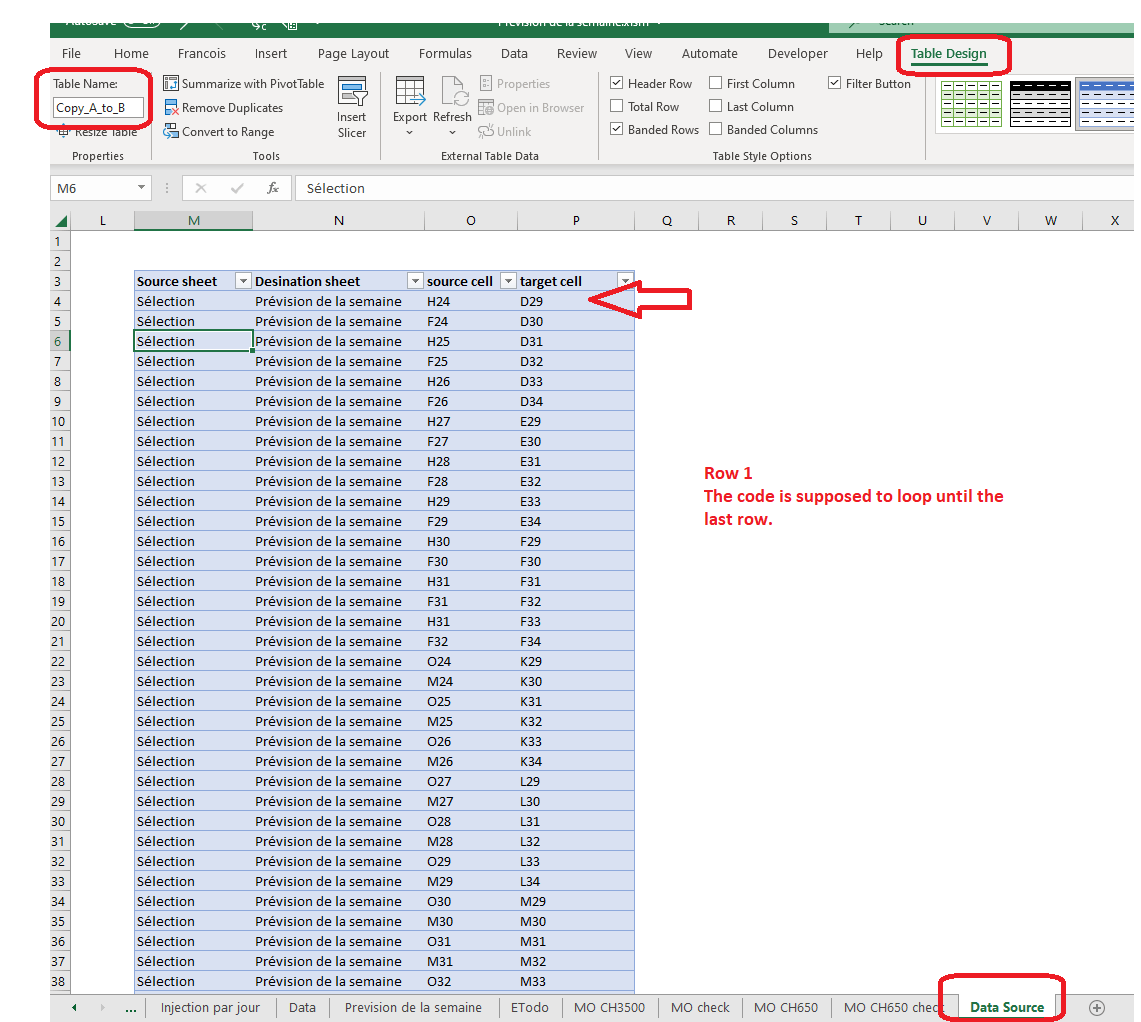This screenshot has width=1141, height=1022.
Task: Click Convert to Range icon
Action: [171, 132]
